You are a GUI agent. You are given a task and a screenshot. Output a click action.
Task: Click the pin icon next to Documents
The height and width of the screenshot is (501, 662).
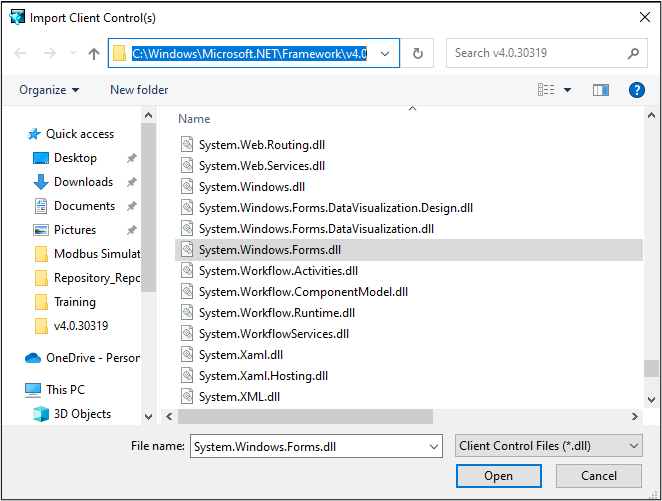pyautogui.click(x=132, y=206)
